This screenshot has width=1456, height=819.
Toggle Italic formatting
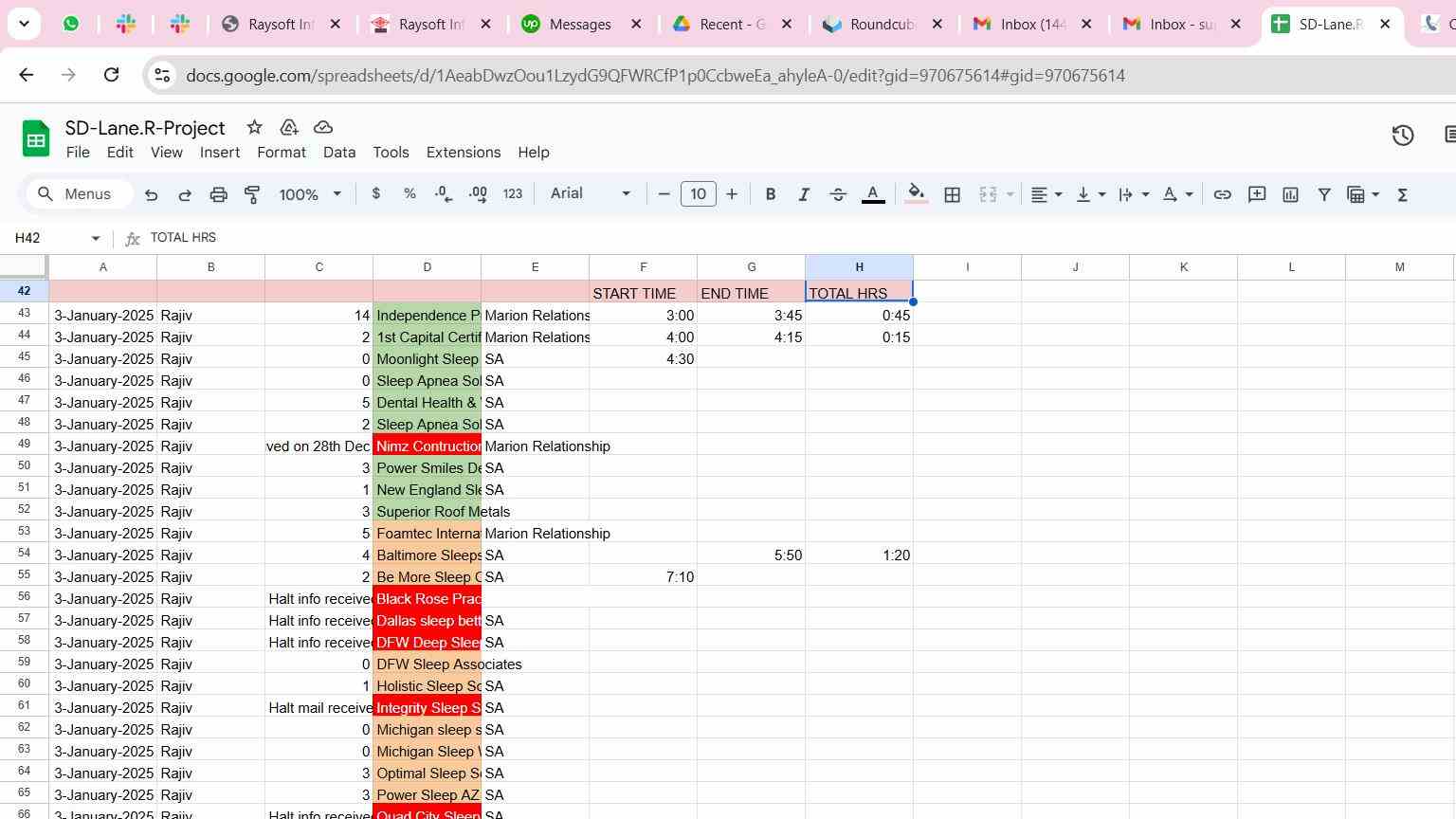804,194
